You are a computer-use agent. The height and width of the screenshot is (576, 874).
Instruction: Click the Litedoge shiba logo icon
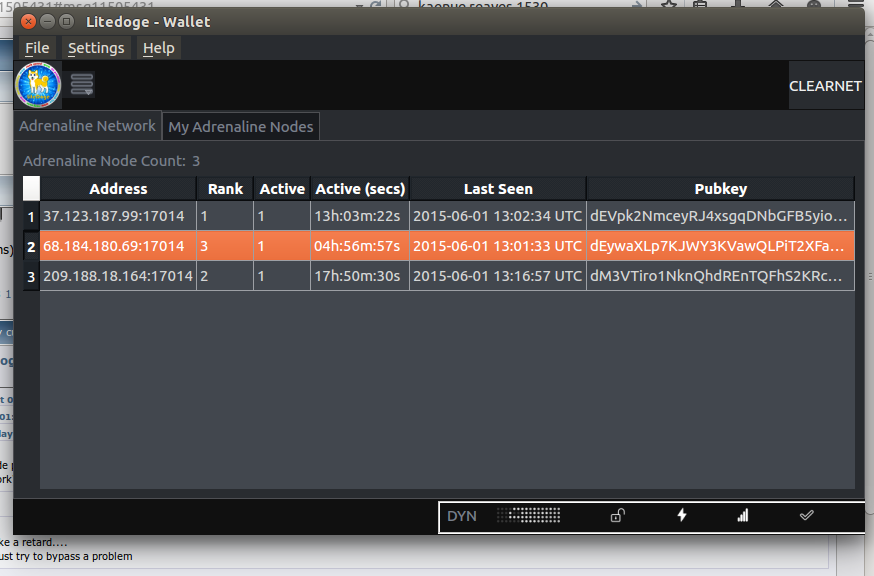click(x=38, y=85)
